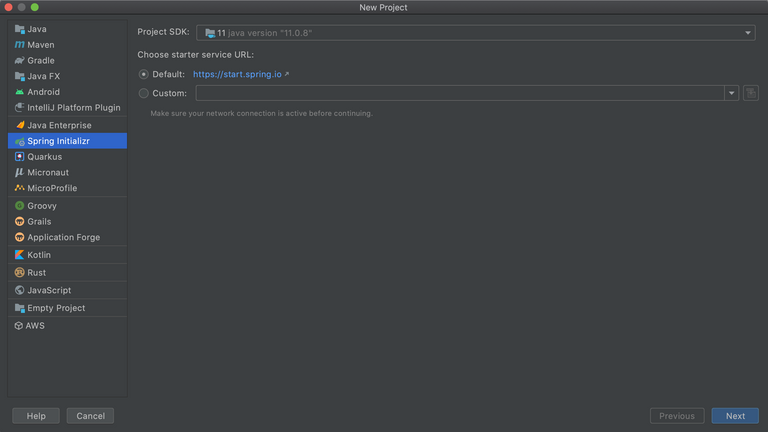Close the New Project window
Viewport: 768px width, 432px height.
[8, 7]
